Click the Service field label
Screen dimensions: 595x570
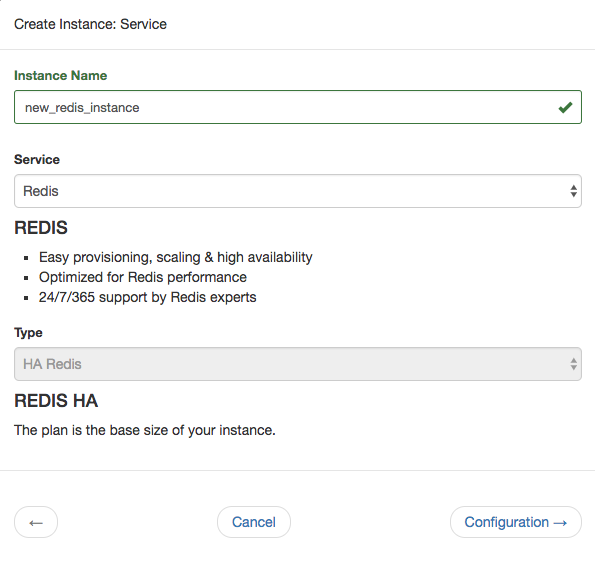pos(37,159)
